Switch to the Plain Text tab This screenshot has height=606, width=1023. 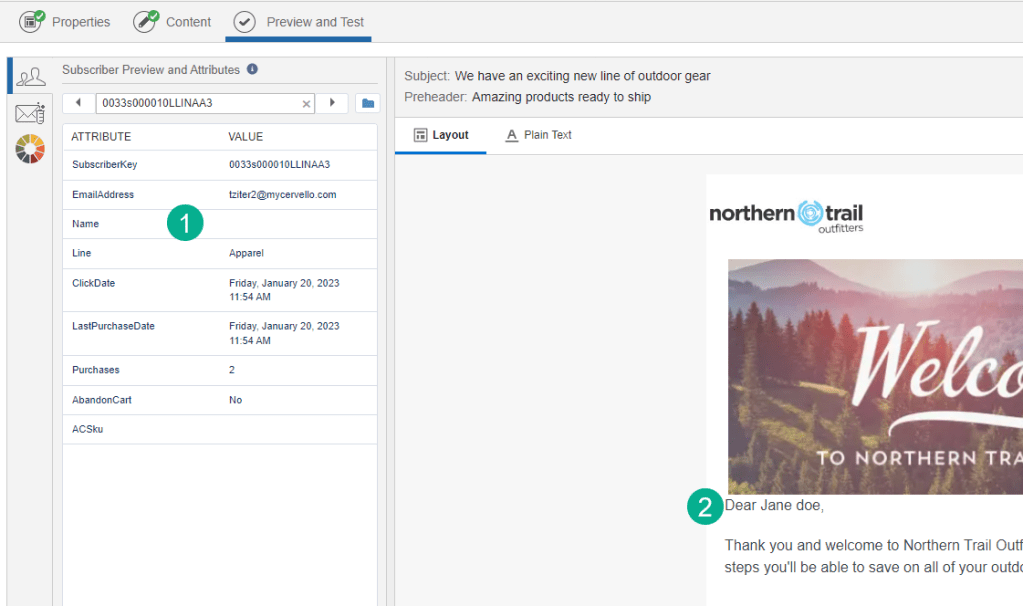tap(538, 135)
